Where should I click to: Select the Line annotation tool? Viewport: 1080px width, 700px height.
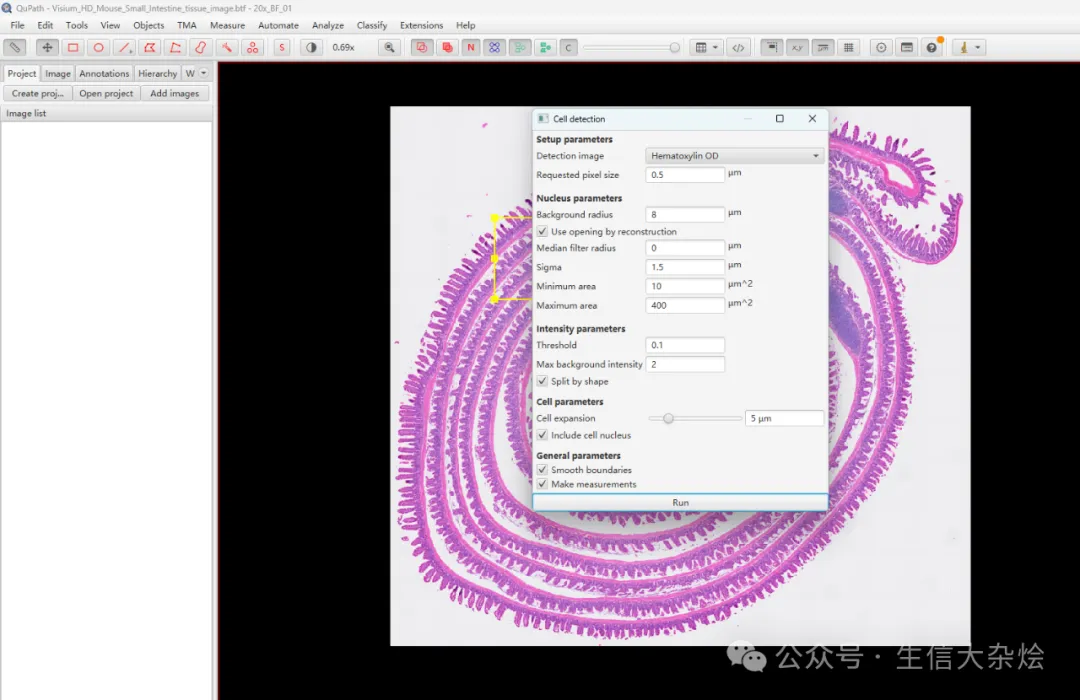pyautogui.click(x=124, y=48)
